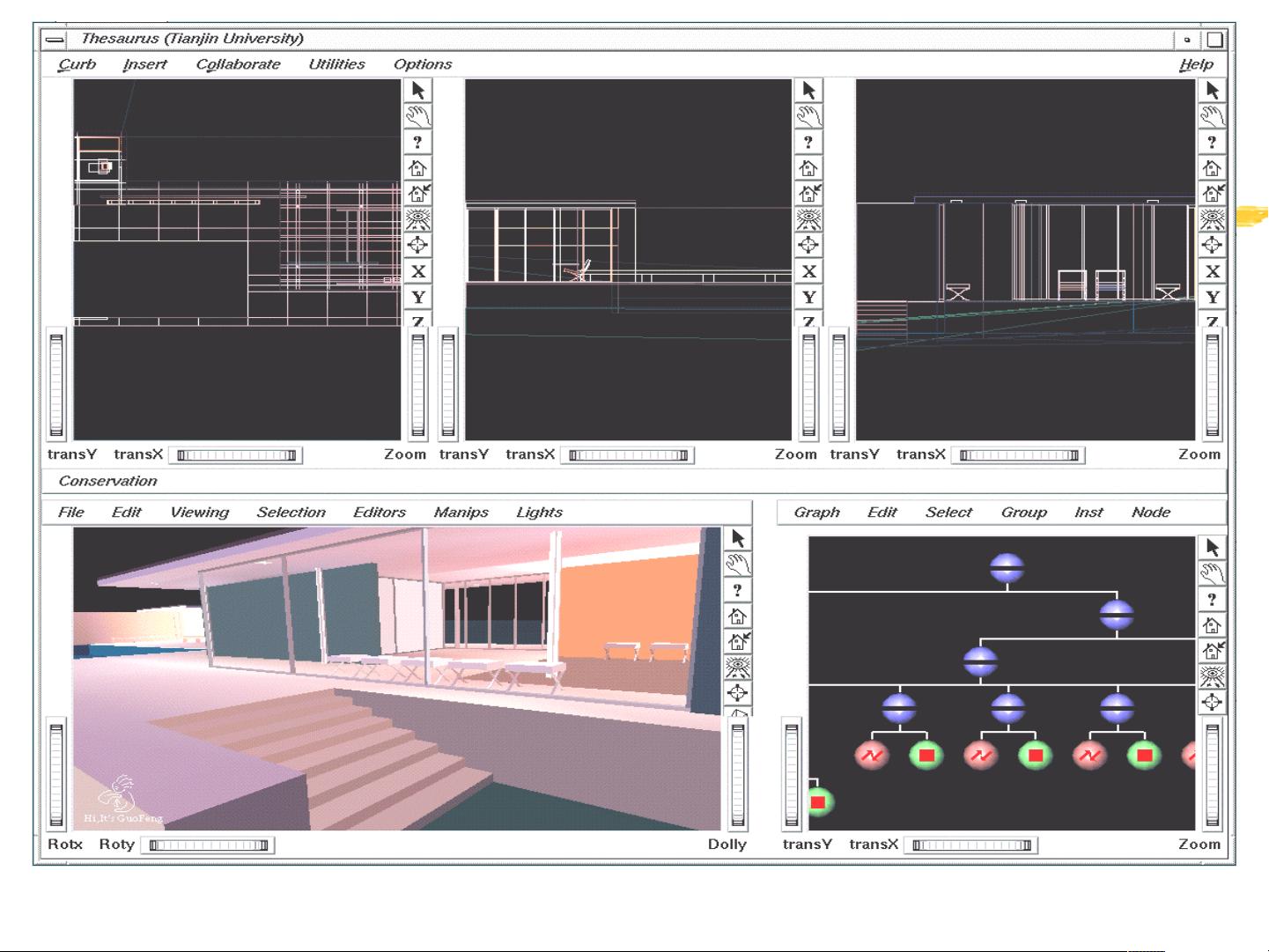1269x952 pixels.
Task: Open the Insert menu
Action: [145, 64]
